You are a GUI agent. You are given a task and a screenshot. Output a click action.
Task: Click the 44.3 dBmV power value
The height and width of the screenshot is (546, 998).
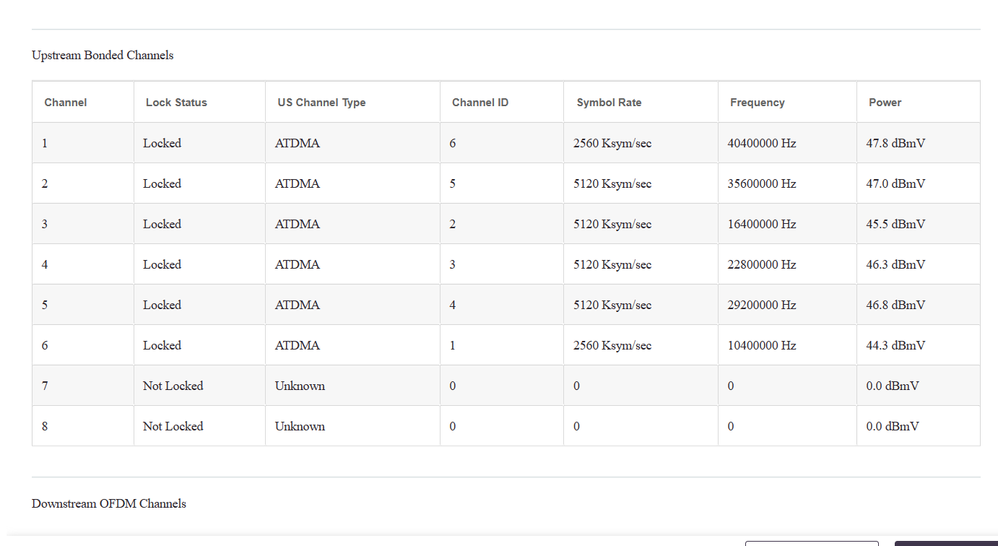click(895, 345)
